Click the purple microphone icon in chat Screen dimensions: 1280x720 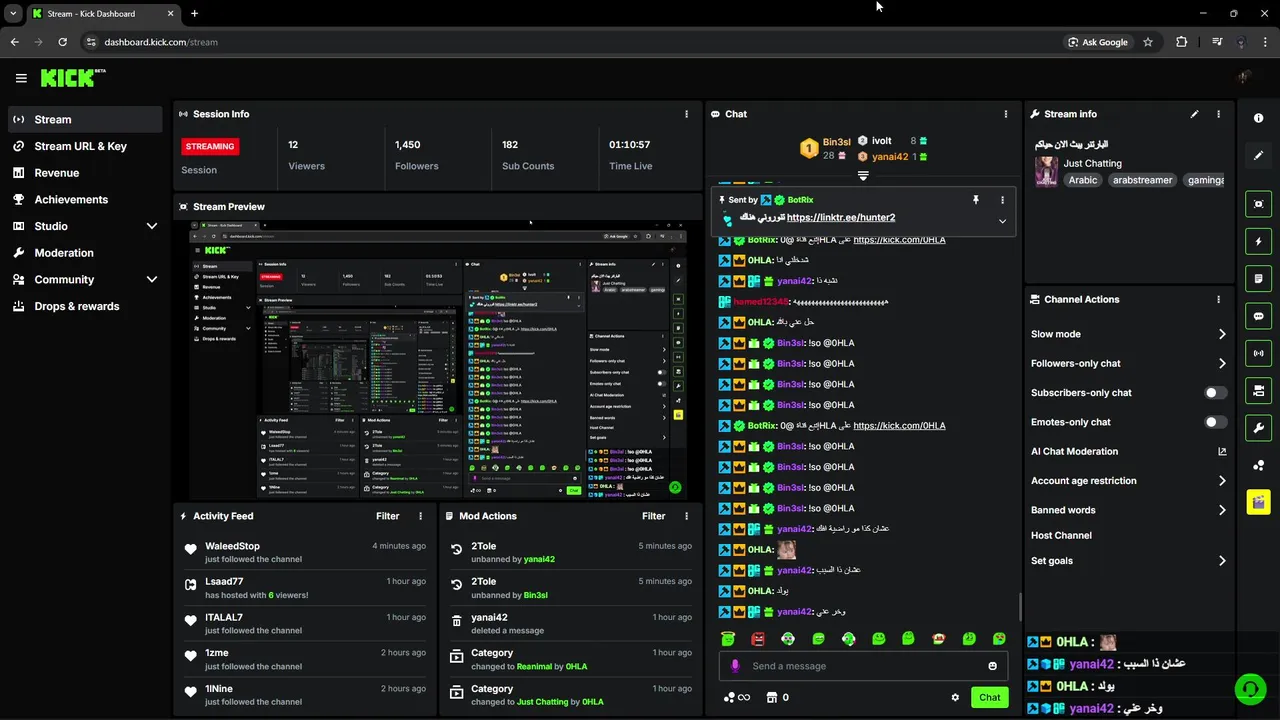(735, 666)
